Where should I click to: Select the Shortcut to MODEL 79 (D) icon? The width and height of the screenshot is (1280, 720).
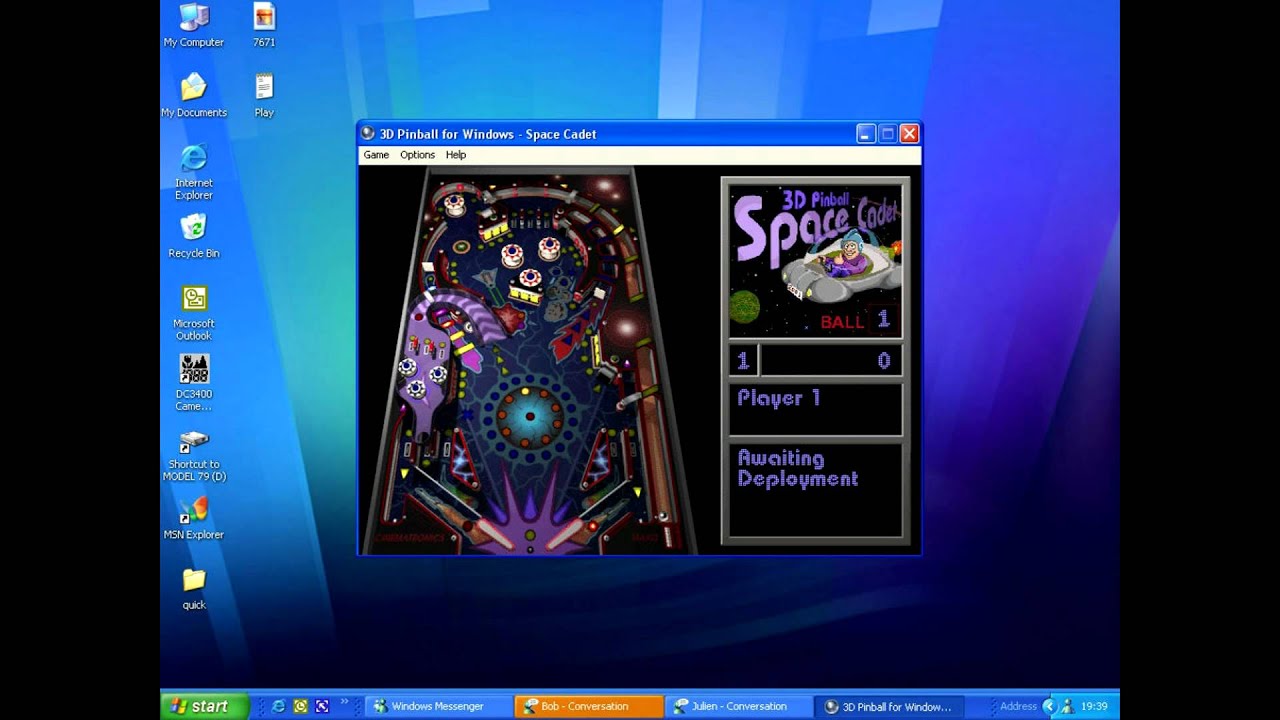[x=194, y=455]
